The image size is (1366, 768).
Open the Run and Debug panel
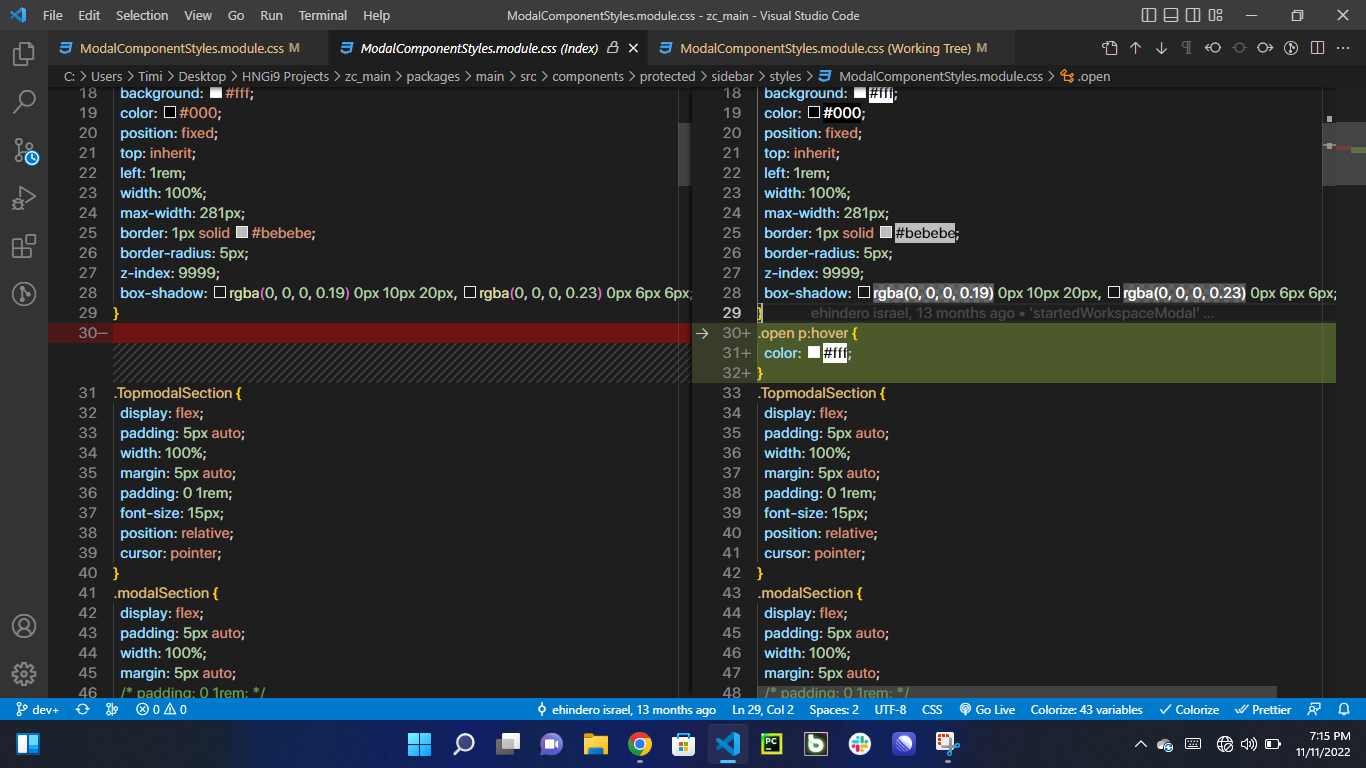25,197
